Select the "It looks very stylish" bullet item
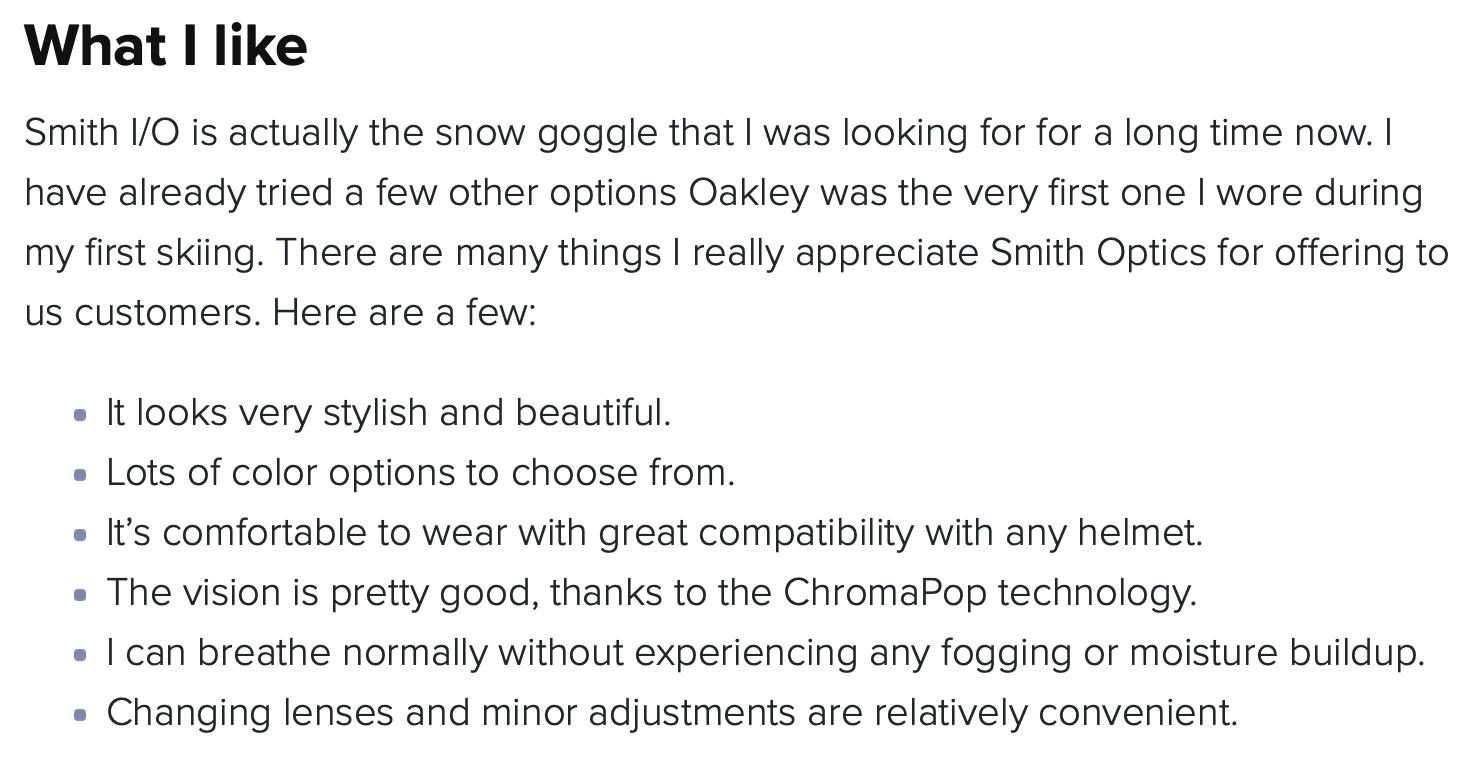 (x=388, y=413)
